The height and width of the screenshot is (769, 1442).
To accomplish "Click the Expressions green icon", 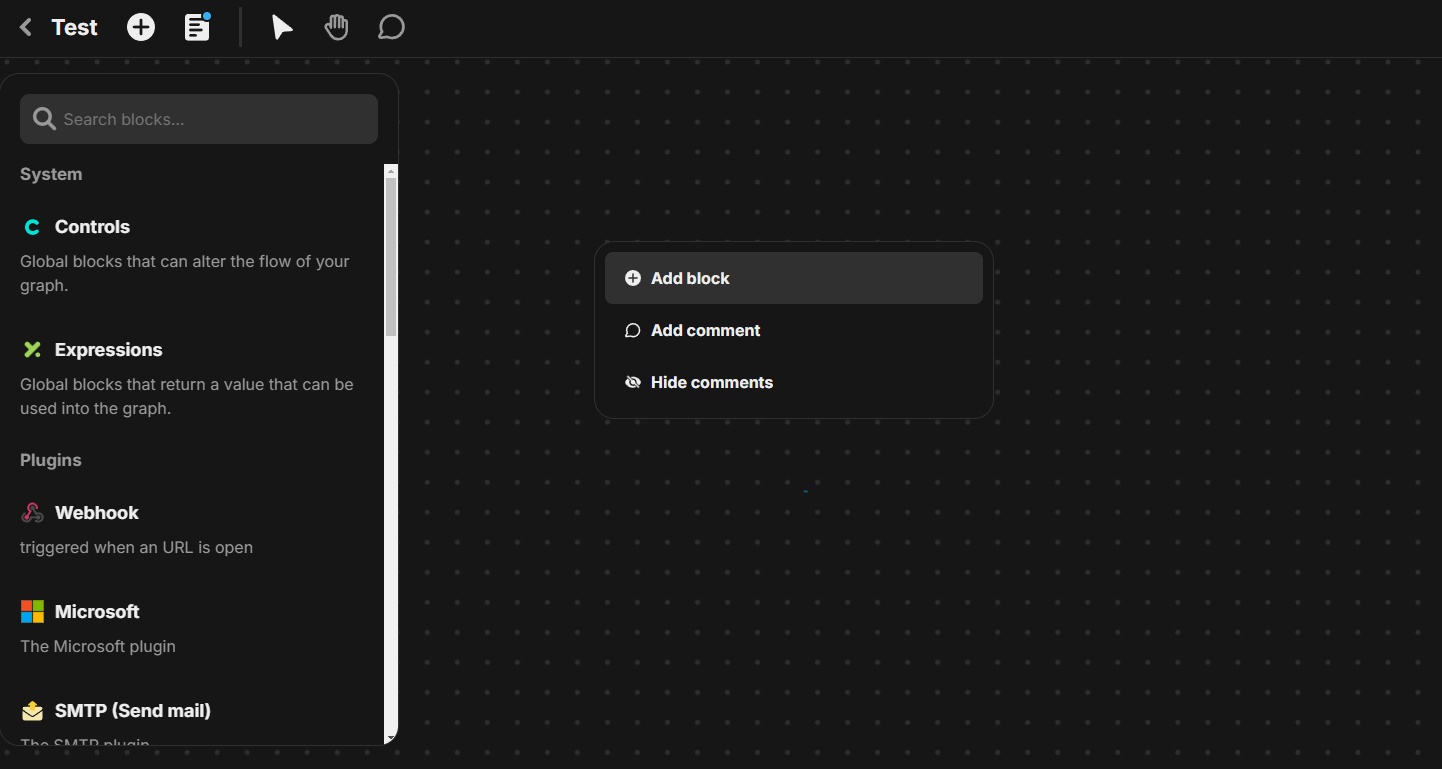I will click(32, 350).
